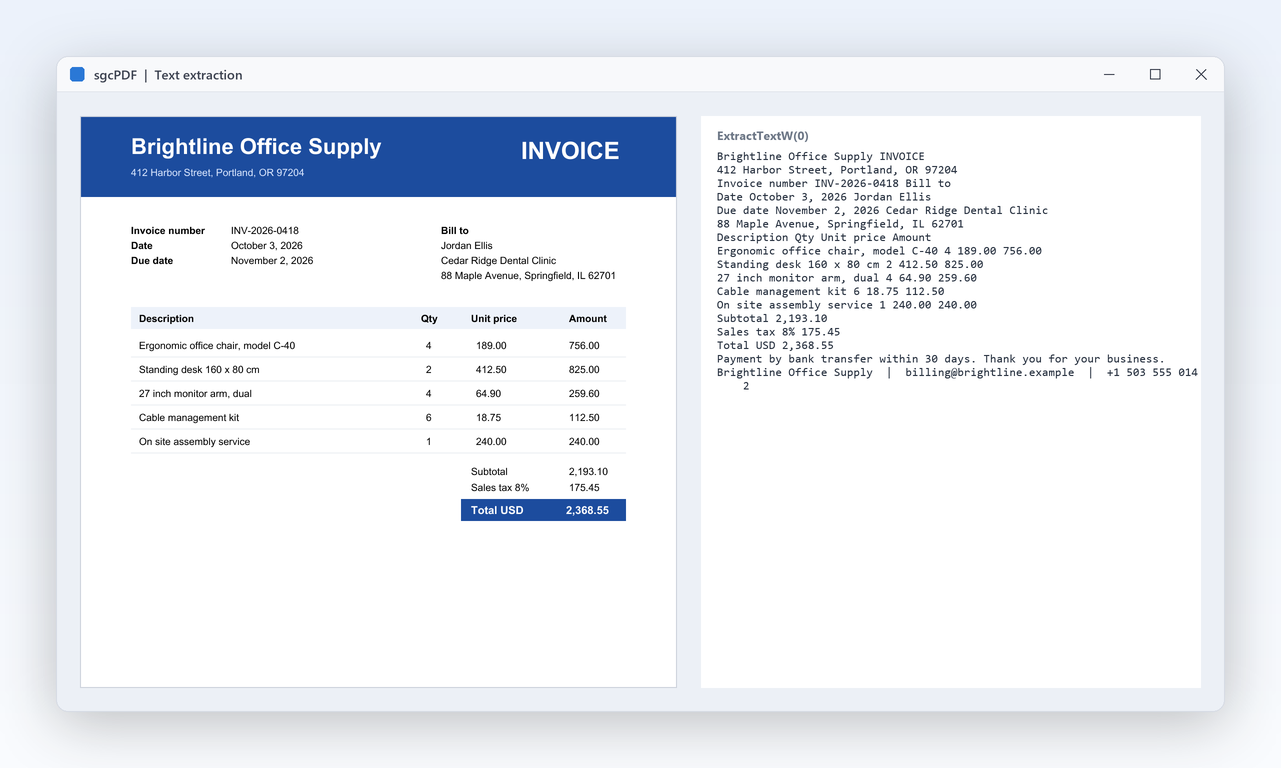Viewport: 1281px width, 768px height.
Task: Click extracted line 'Sales tax 8% 175.45'
Action: pos(779,332)
